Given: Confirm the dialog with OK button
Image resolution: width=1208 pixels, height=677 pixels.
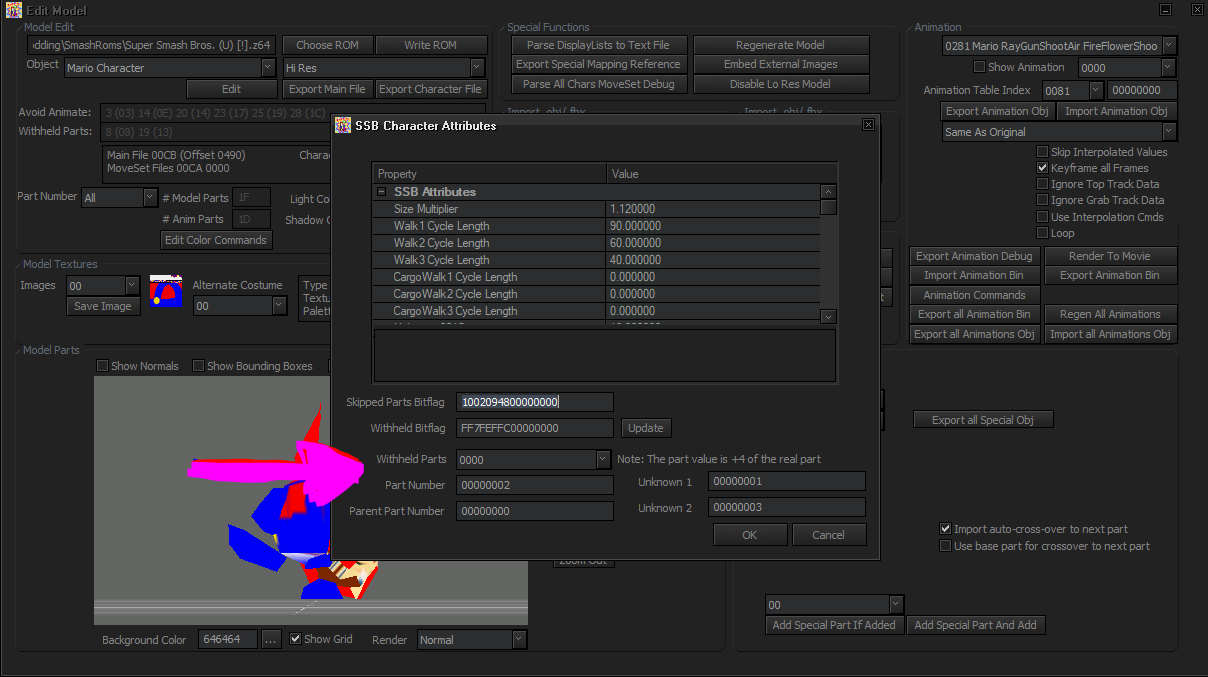Looking at the screenshot, I should (750, 535).
